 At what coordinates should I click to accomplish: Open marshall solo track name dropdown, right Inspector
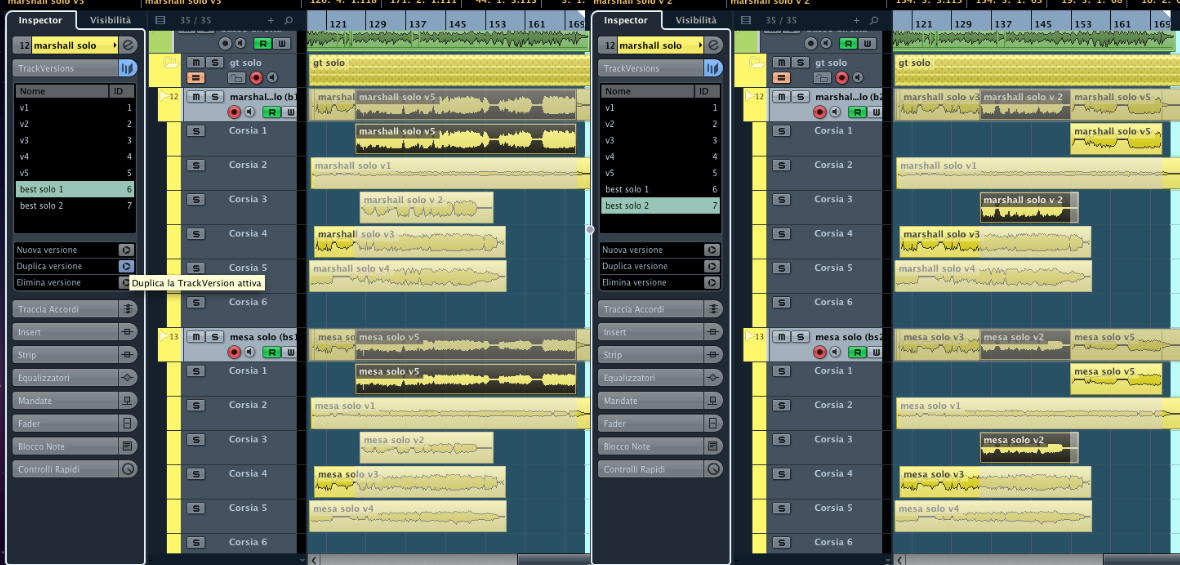tap(700, 46)
